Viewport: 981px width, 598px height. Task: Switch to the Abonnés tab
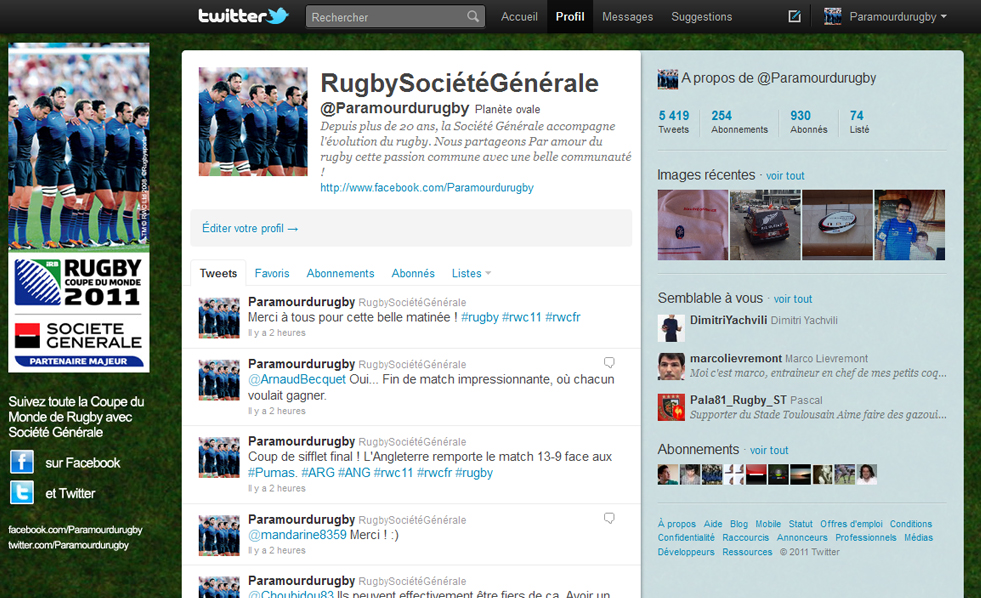413,273
